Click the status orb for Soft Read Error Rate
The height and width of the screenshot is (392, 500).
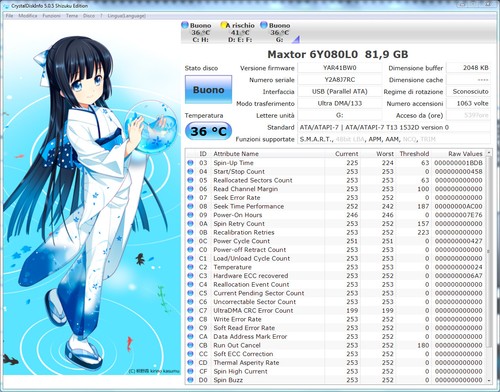(190, 328)
